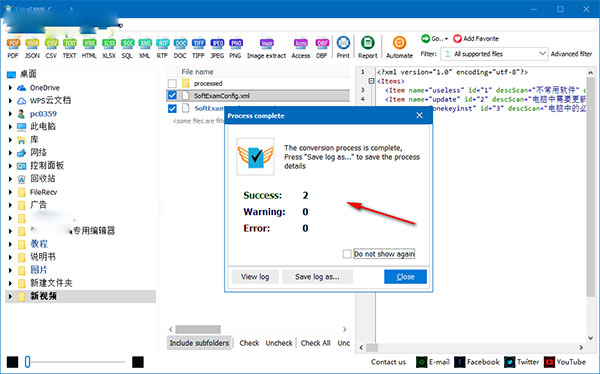Expand the 控制面板 tree node
This screenshot has width=600, height=374.
pos(10,166)
